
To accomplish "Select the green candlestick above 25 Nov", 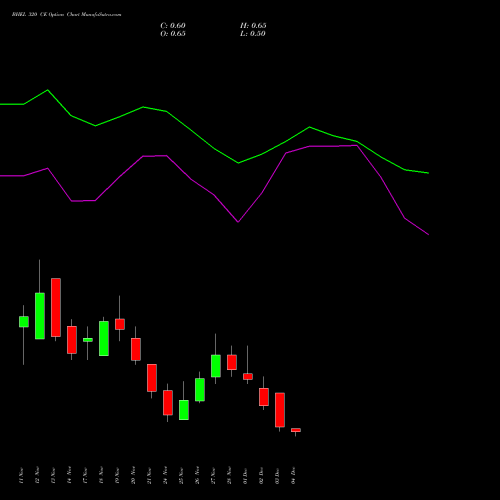I will tap(184, 410).
